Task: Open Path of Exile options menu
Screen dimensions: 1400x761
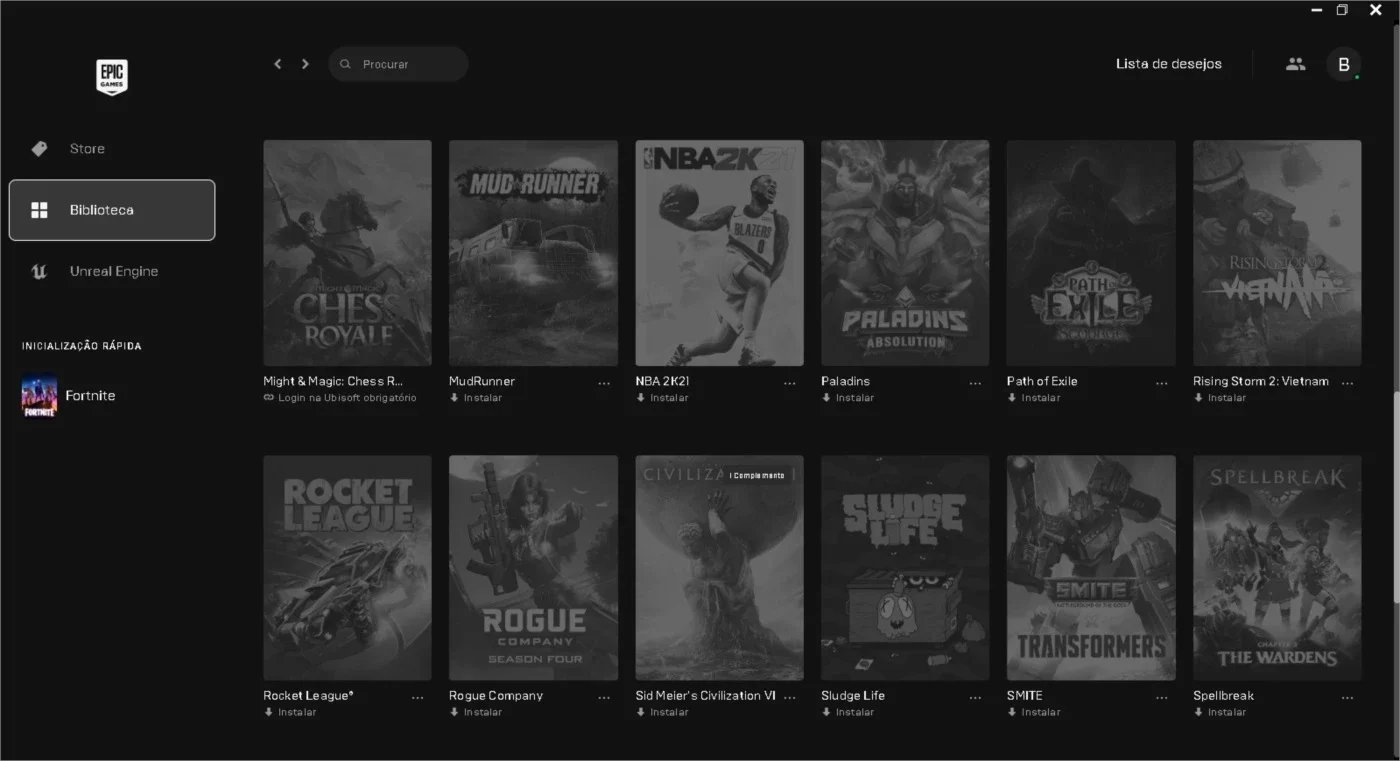Action: (1162, 383)
